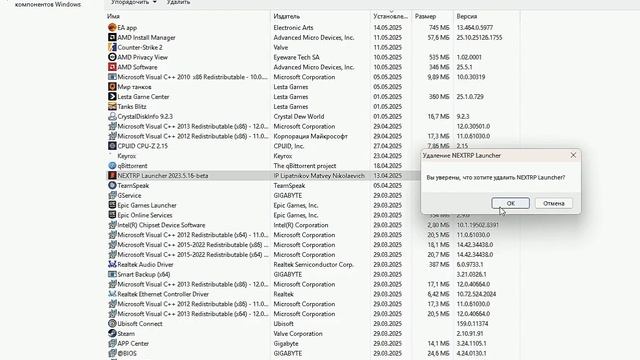The image size is (640, 360).
Task: Select the AMD Software icon
Action: (x=112, y=67)
